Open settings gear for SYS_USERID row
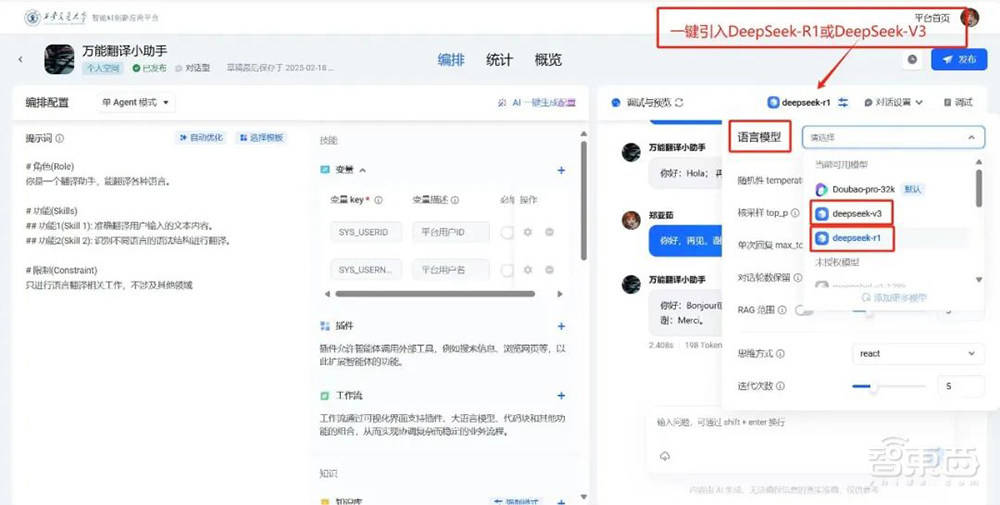This screenshot has width=1000, height=505. (x=527, y=232)
